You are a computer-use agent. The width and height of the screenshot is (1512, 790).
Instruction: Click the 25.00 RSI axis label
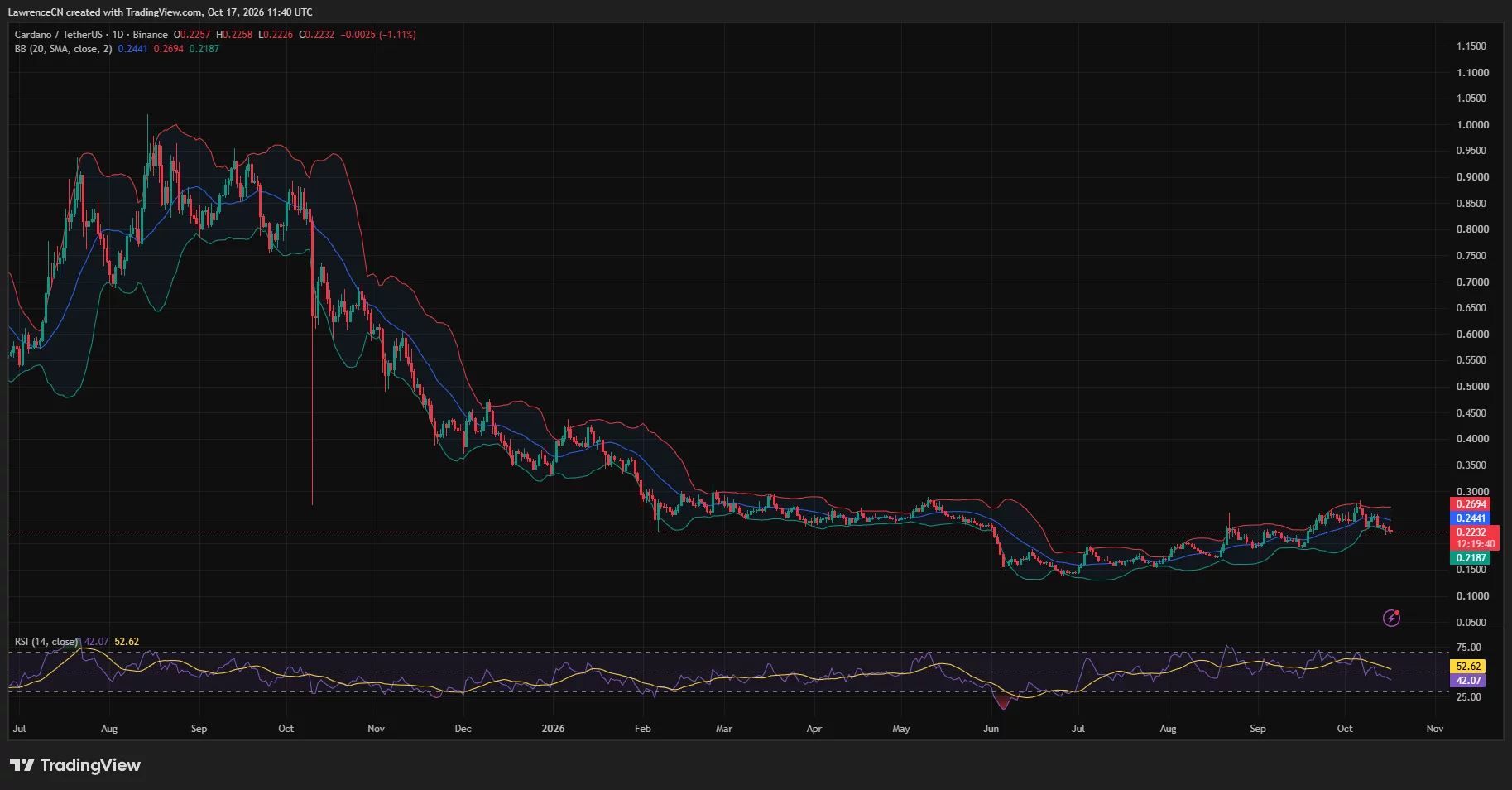pos(1469,697)
